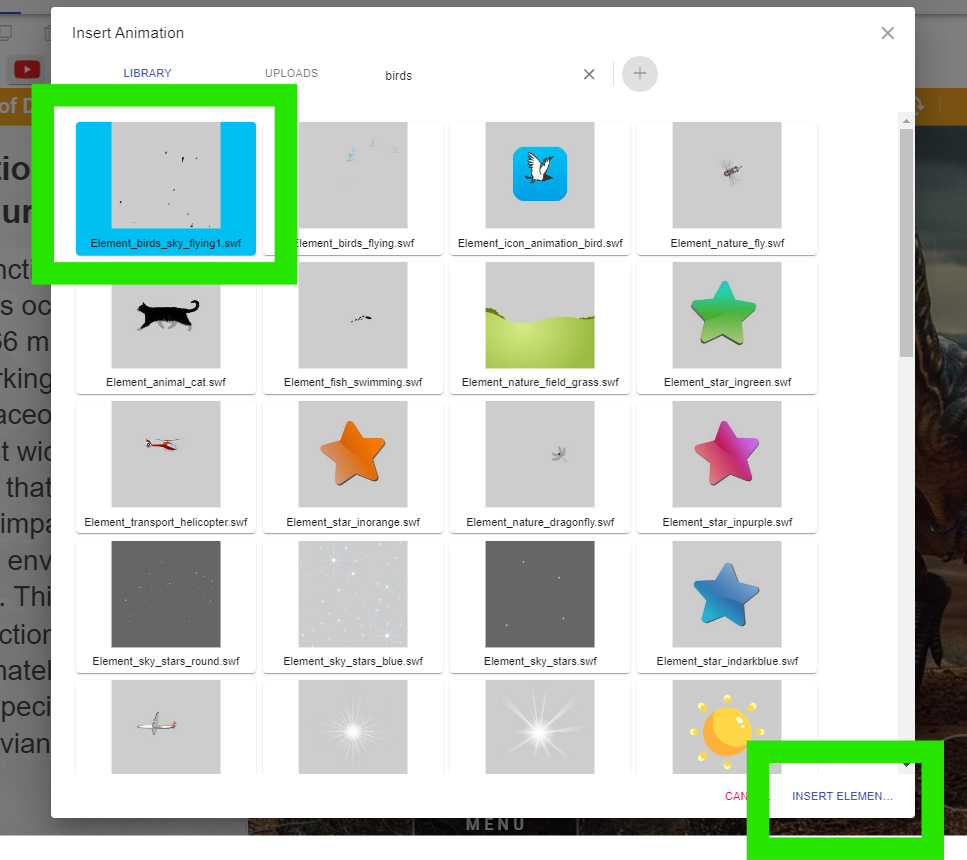Click the round plus add button

[x=640, y=74]
